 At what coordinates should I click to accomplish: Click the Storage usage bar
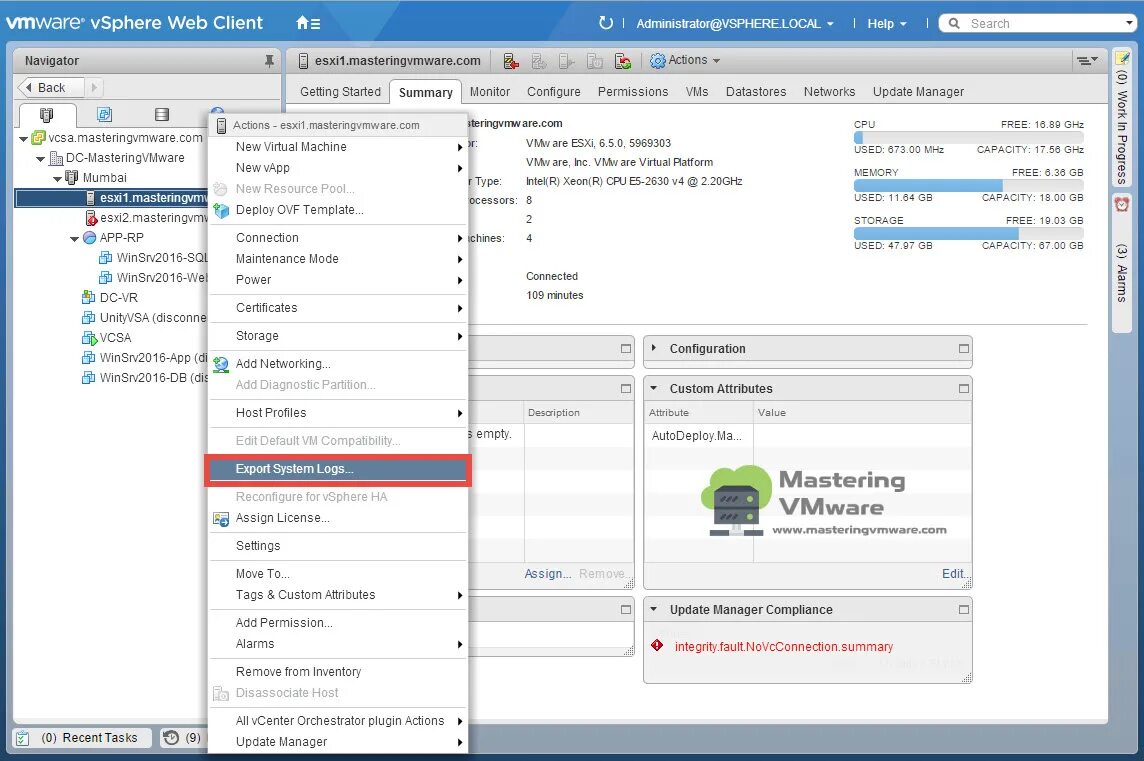968,233
